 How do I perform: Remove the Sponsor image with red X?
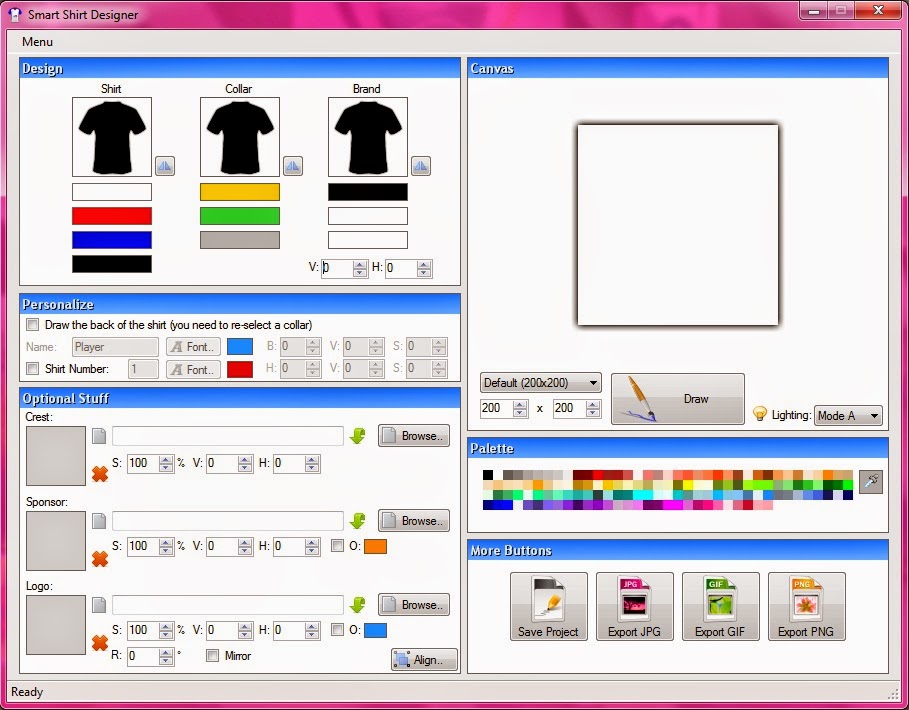pyautogui.click(x=100, y=559)
